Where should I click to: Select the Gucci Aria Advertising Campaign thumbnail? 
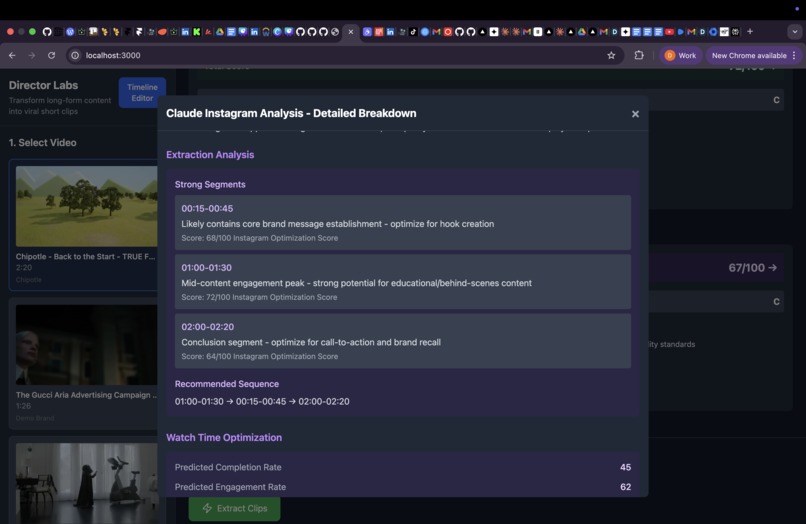(x=86, y=345)
